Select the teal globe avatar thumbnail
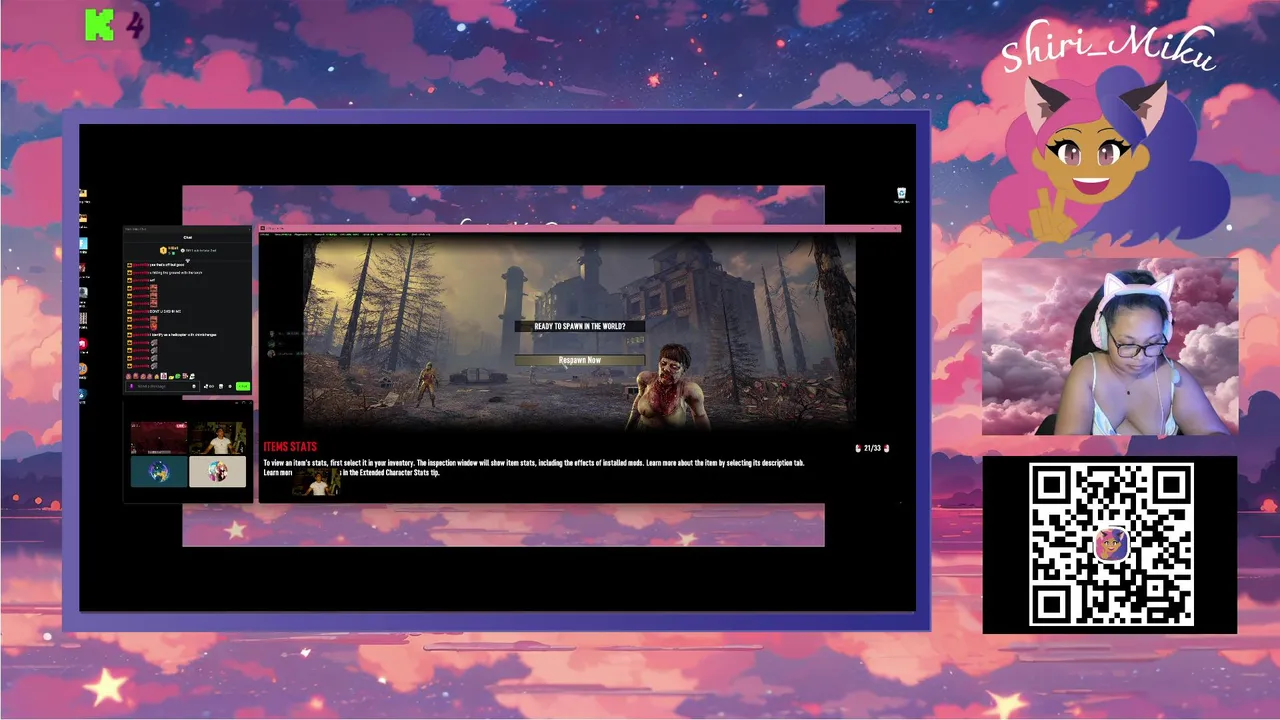1280x720 pixels. (159, 471)
